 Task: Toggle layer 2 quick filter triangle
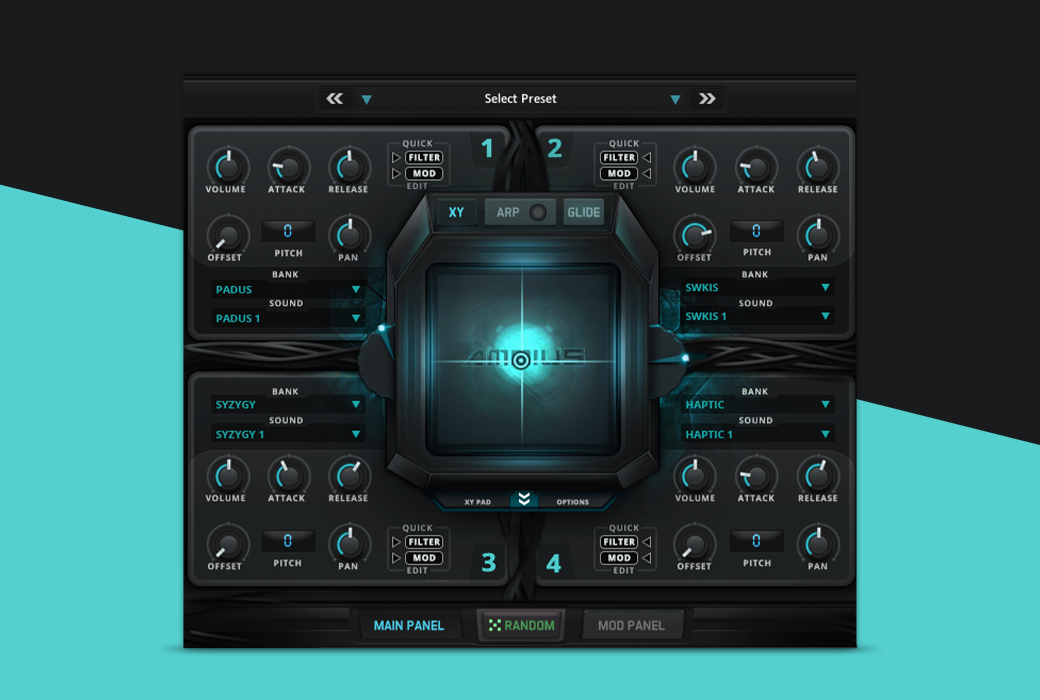tap(647, 157)
